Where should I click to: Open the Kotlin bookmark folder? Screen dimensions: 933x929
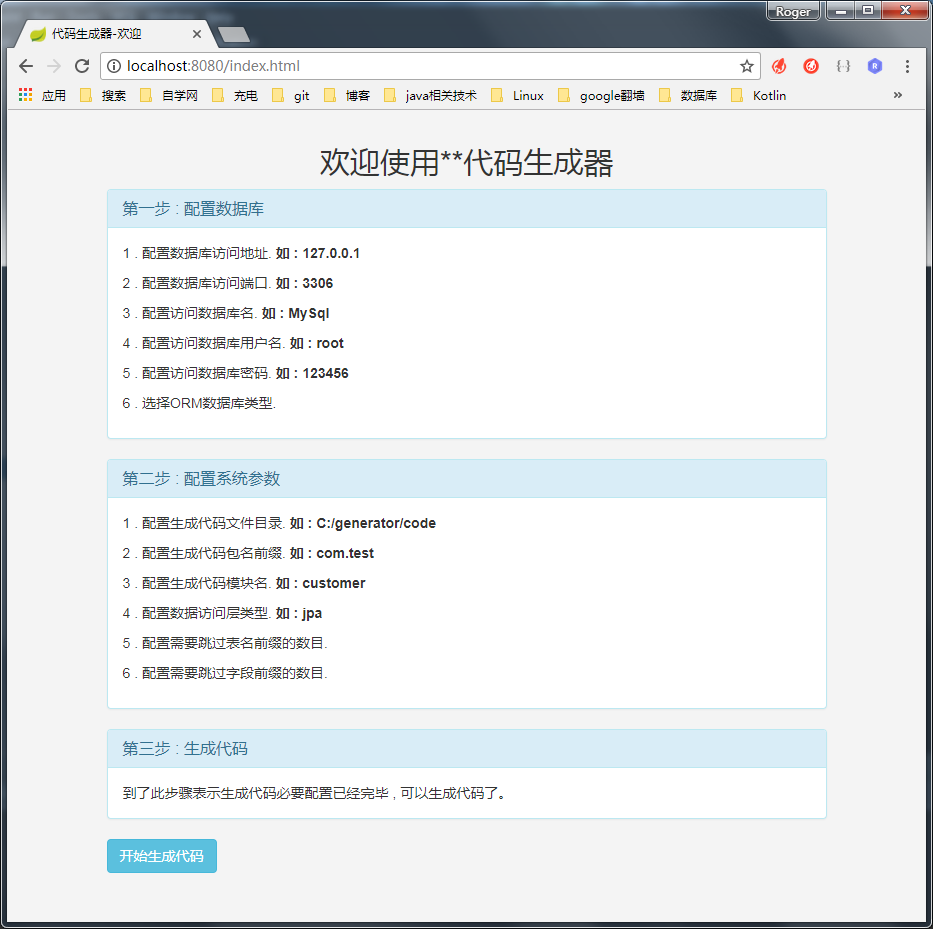759,95
